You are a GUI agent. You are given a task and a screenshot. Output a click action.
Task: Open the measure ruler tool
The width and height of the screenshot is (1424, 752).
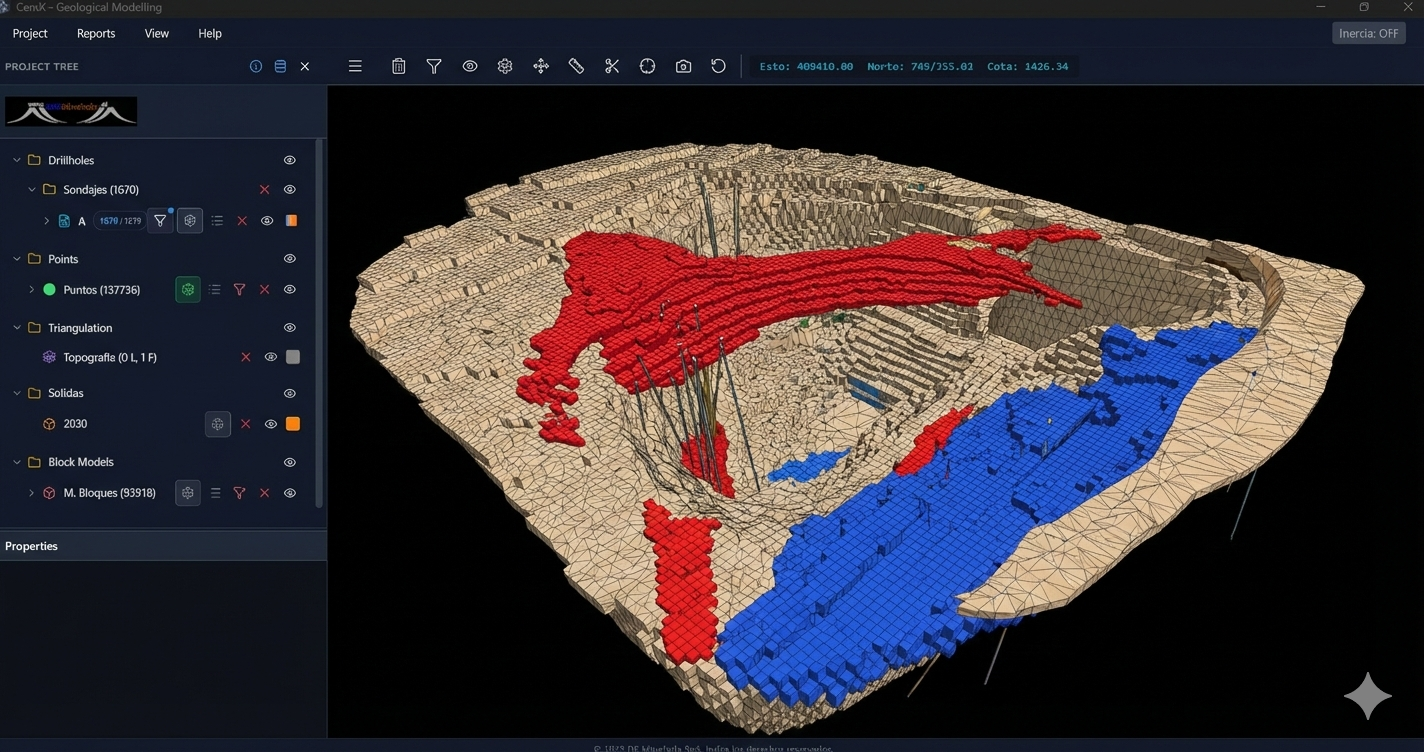[576, 66]
